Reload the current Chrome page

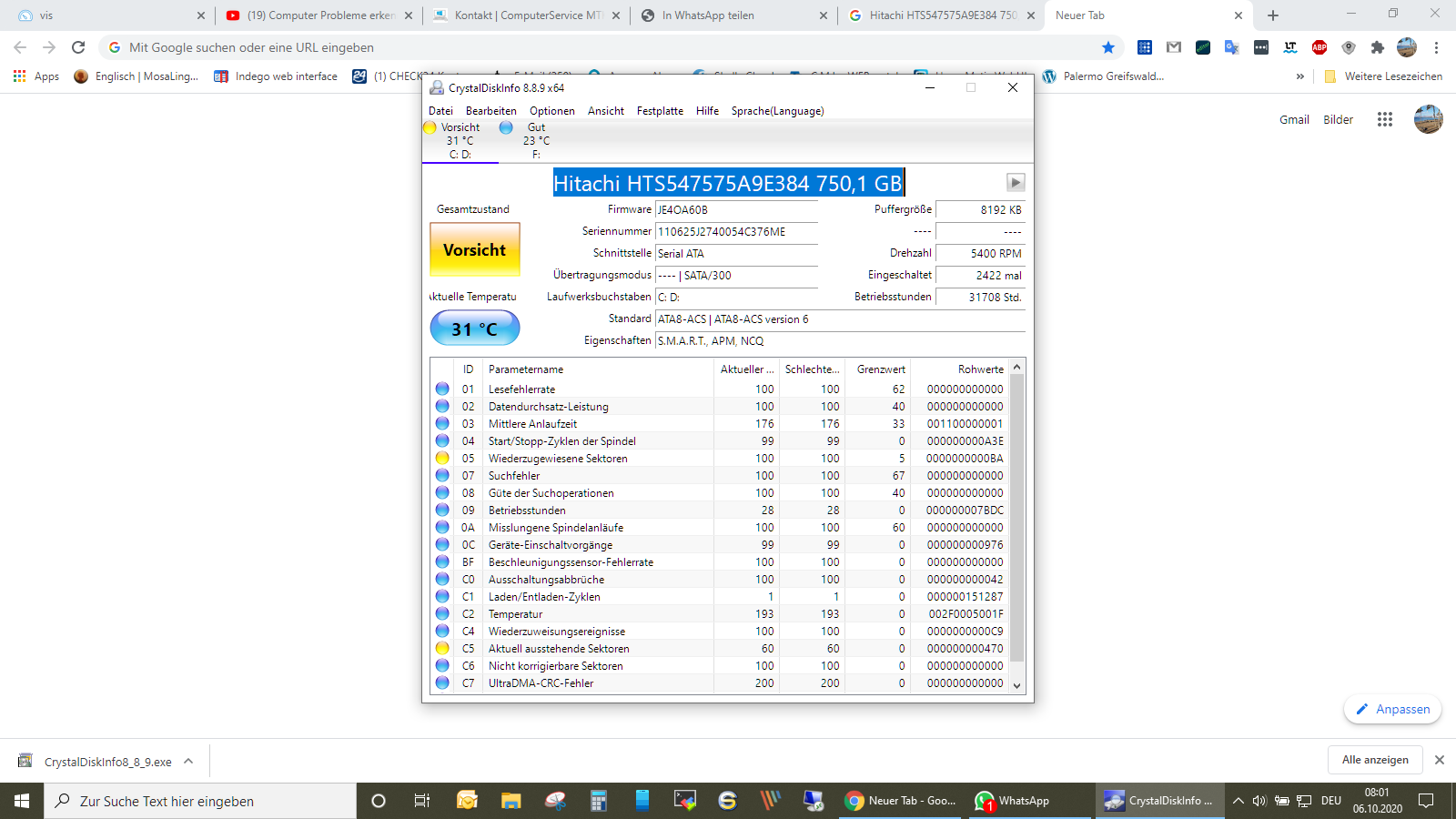[x=78, y=47]
